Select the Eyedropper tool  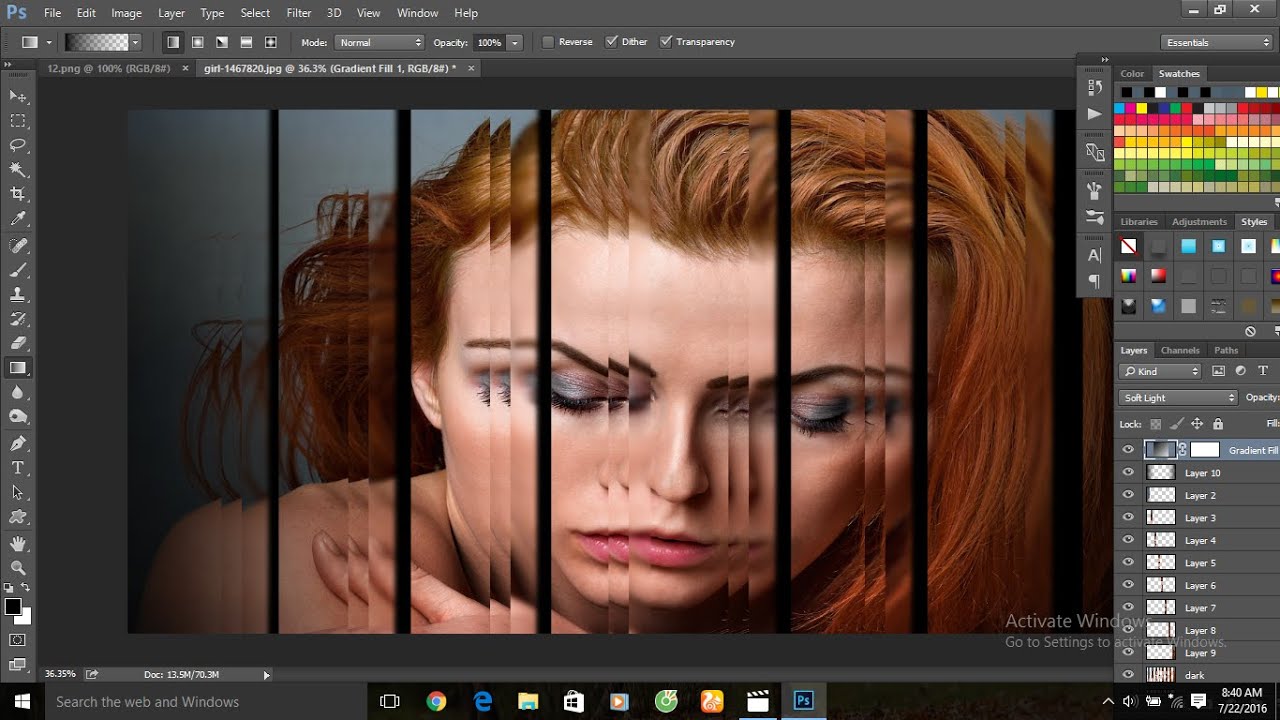pyautogui.click(x=18, y=219)
